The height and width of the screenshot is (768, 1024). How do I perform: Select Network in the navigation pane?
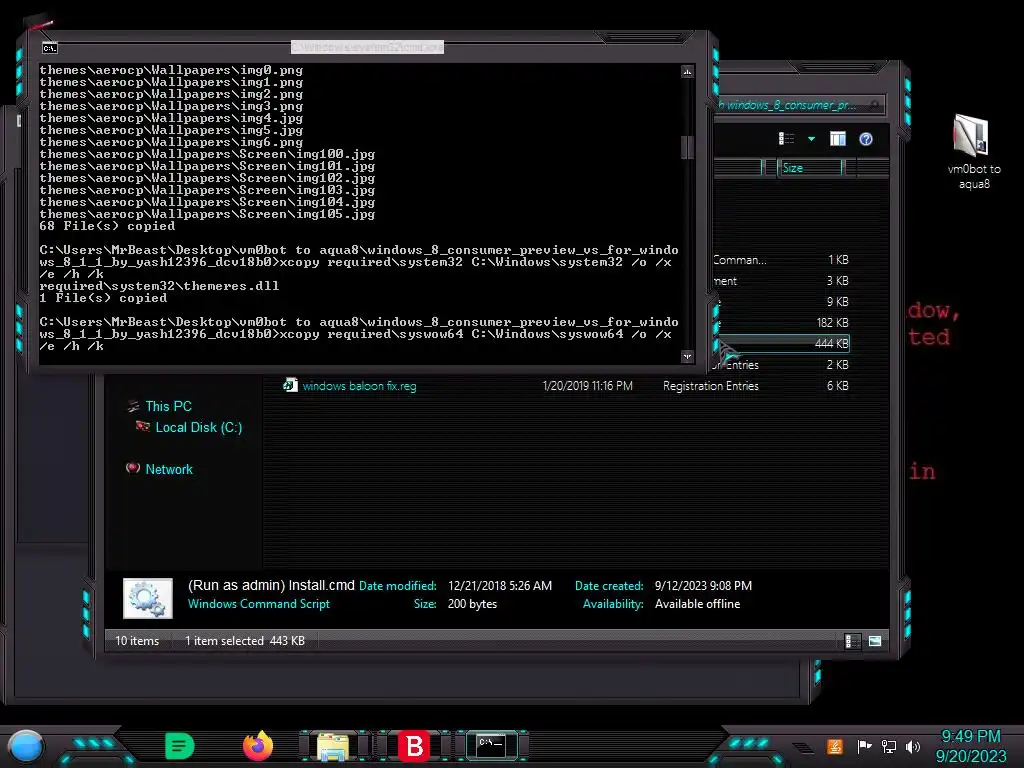pos(169,470)
